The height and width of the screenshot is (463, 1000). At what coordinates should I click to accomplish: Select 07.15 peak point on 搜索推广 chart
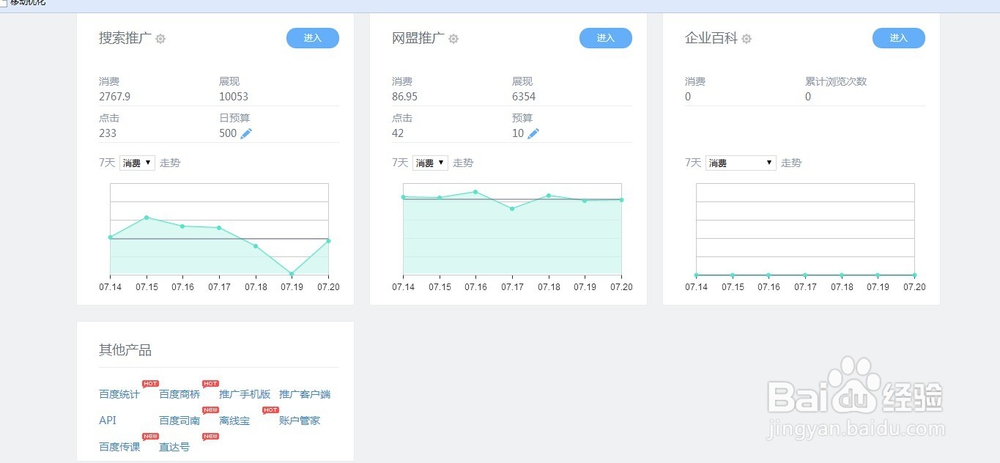click(147, 217)
